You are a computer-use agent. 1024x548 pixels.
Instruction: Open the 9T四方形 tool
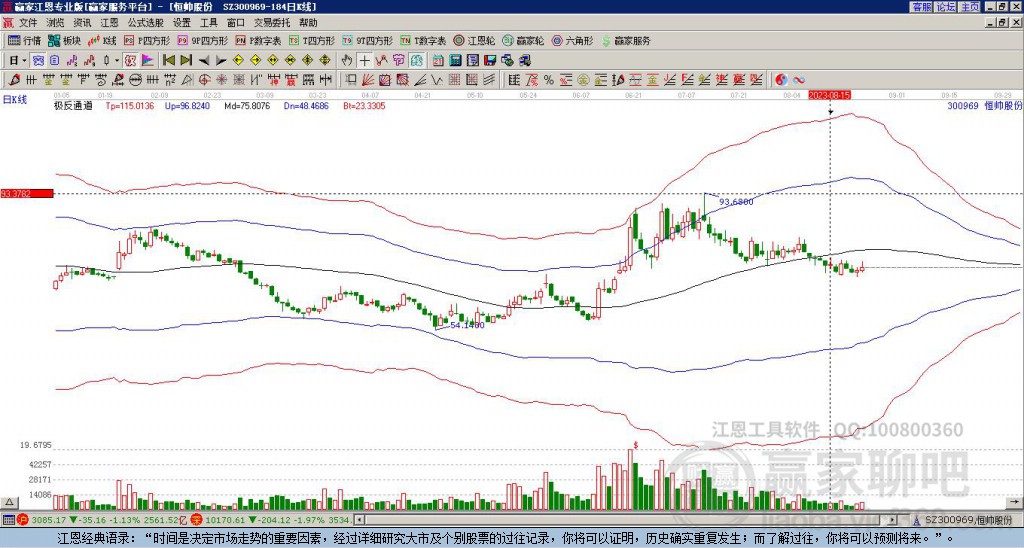point(367,40)
